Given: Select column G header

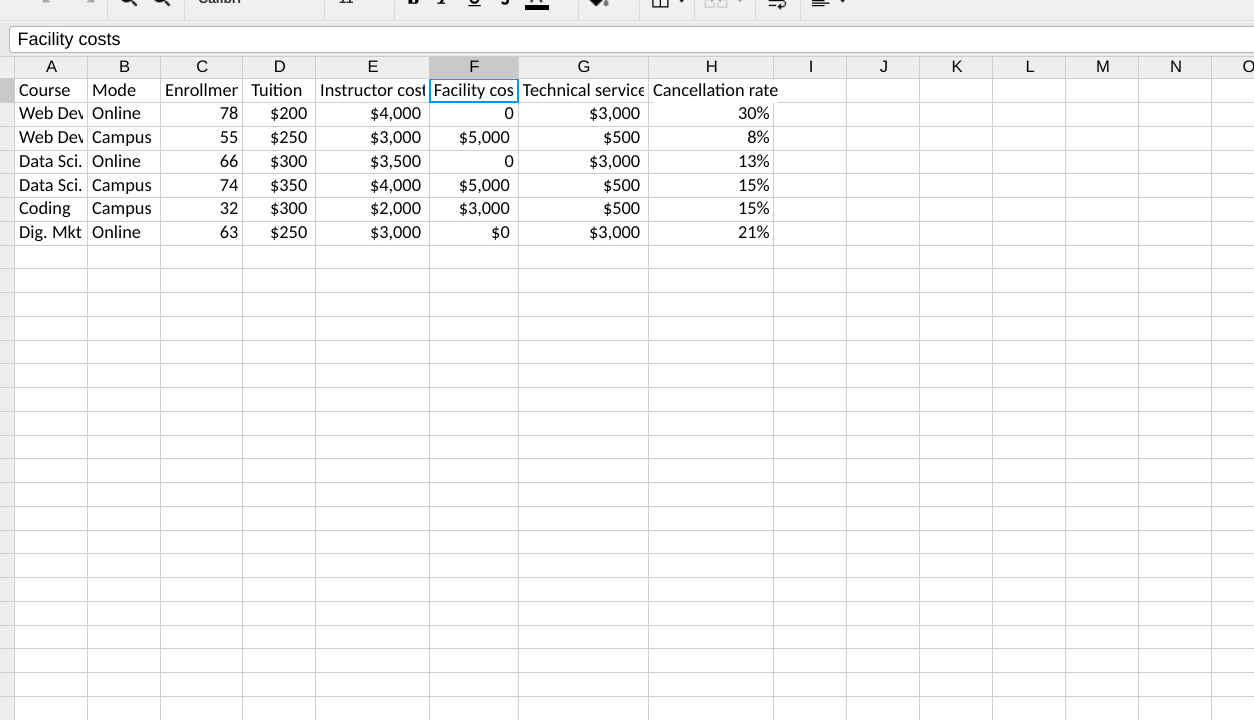Looking at the screenshot, I should pyautogui.click(x=584, y=67).
